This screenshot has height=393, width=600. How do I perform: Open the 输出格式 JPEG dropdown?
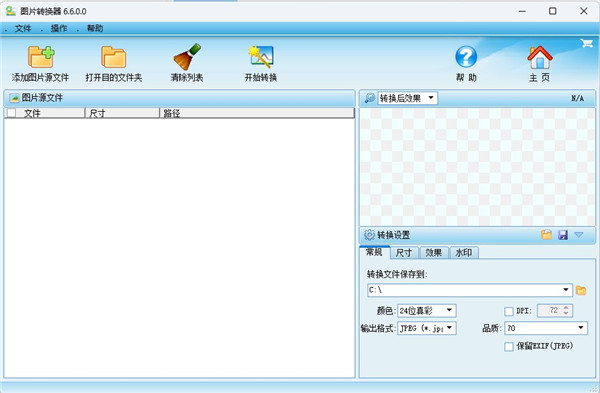tap(450, 328)
